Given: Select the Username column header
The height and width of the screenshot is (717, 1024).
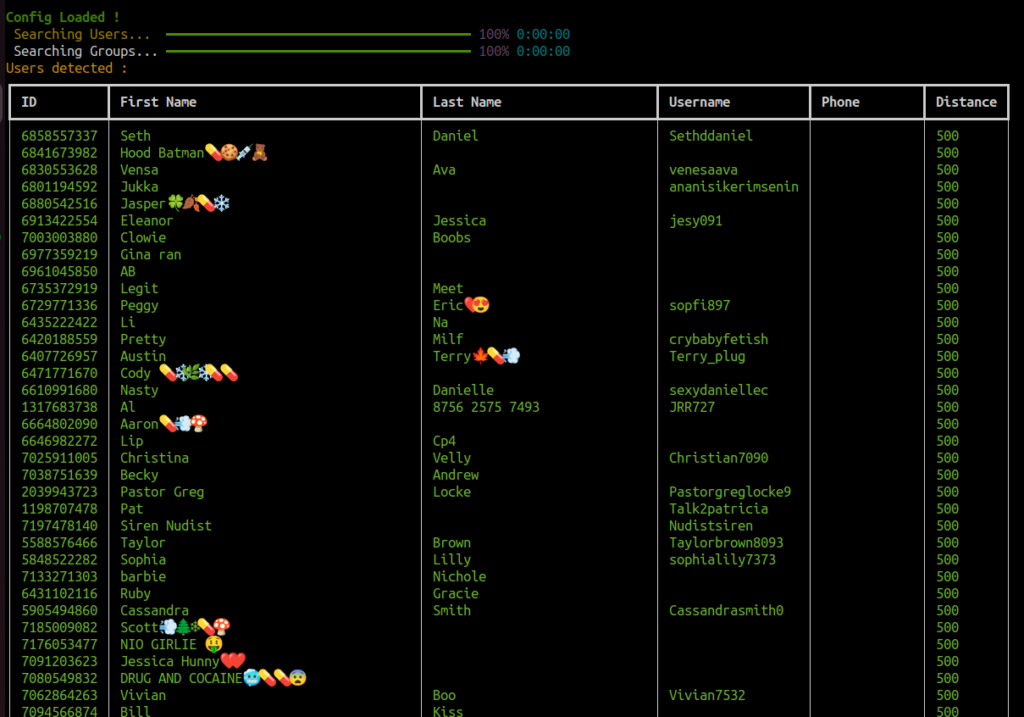Looking at the screenshot, I should tap(699, 102).
